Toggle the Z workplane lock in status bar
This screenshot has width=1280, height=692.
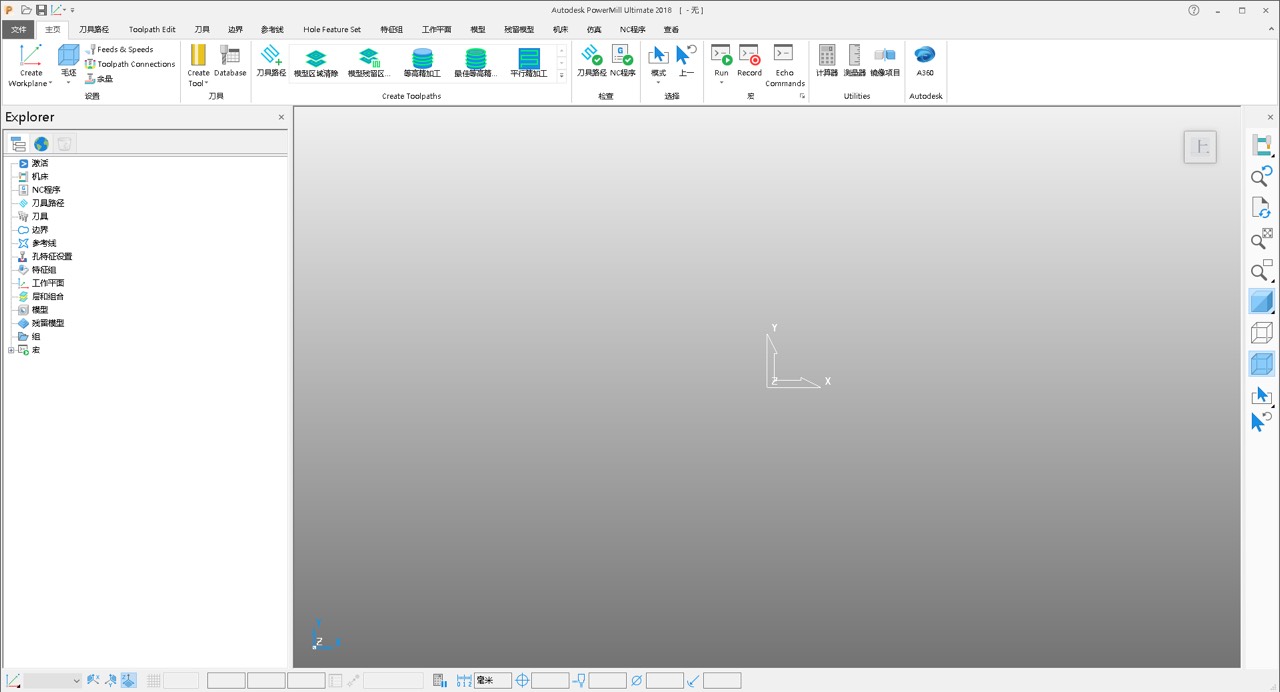(x=129, y=681)
